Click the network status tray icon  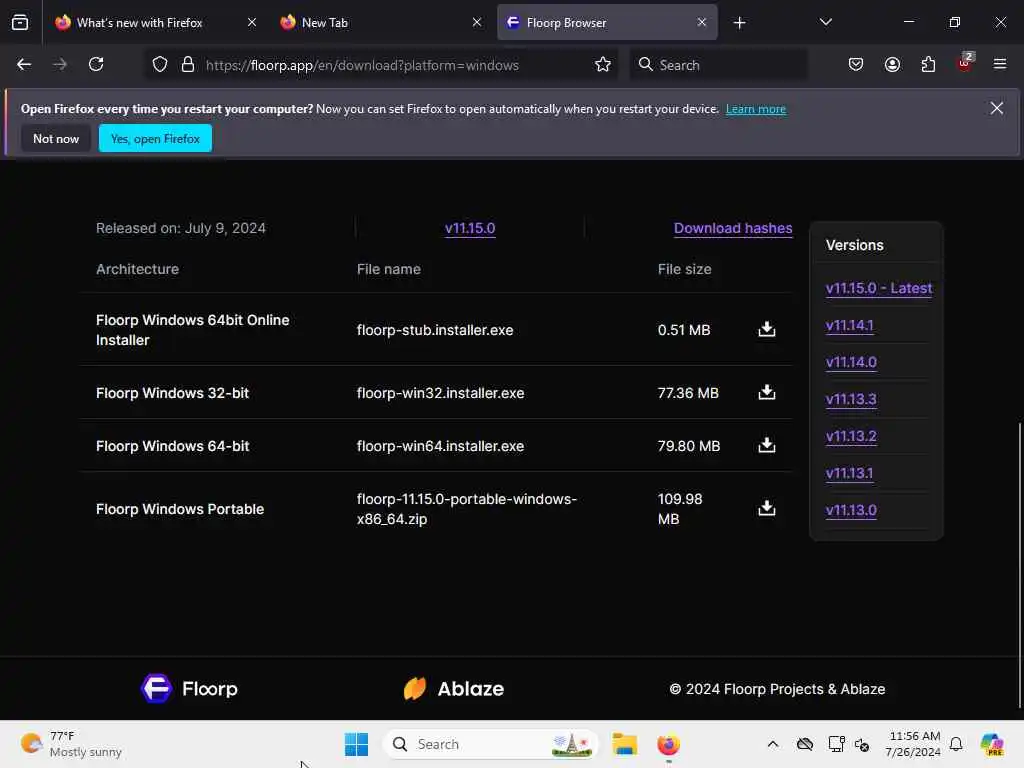(836, 744)
